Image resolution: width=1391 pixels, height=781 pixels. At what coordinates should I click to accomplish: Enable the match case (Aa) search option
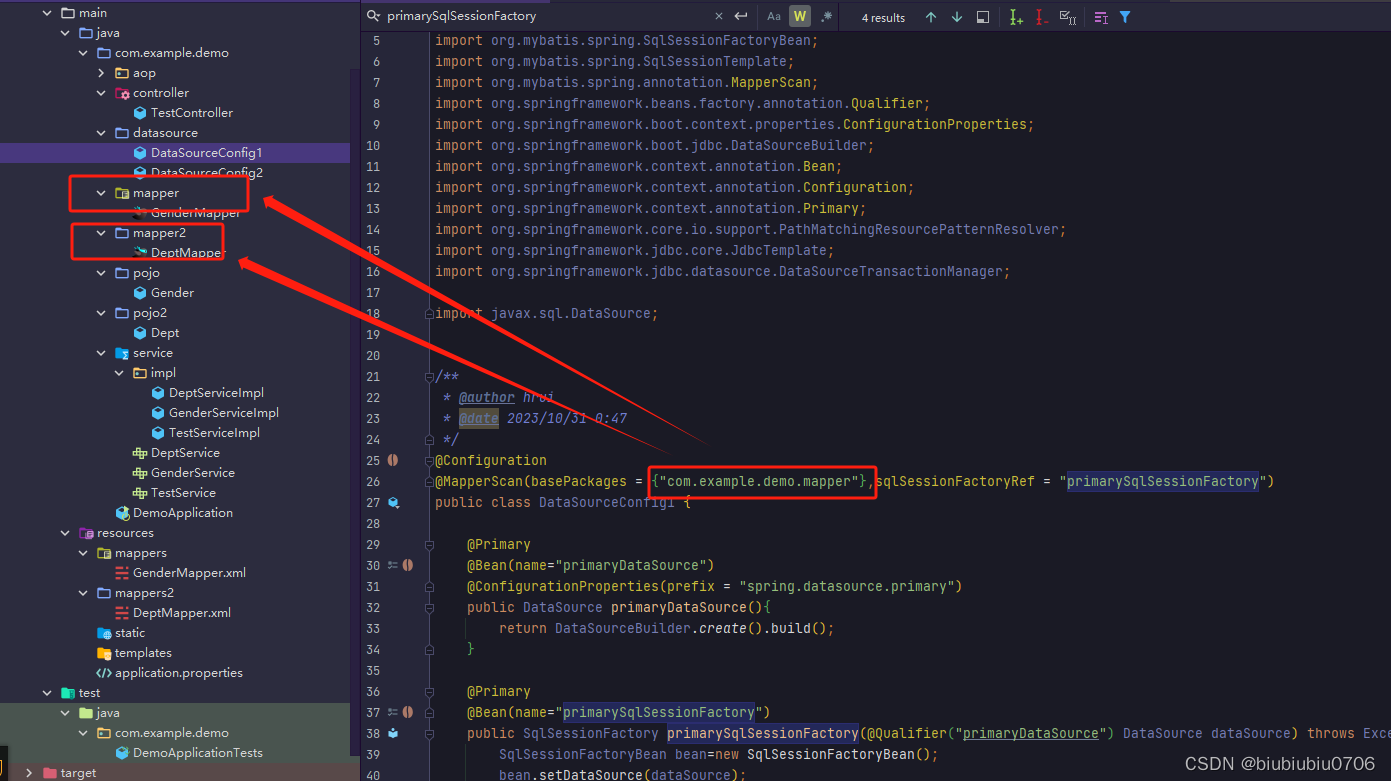point(773,16)
